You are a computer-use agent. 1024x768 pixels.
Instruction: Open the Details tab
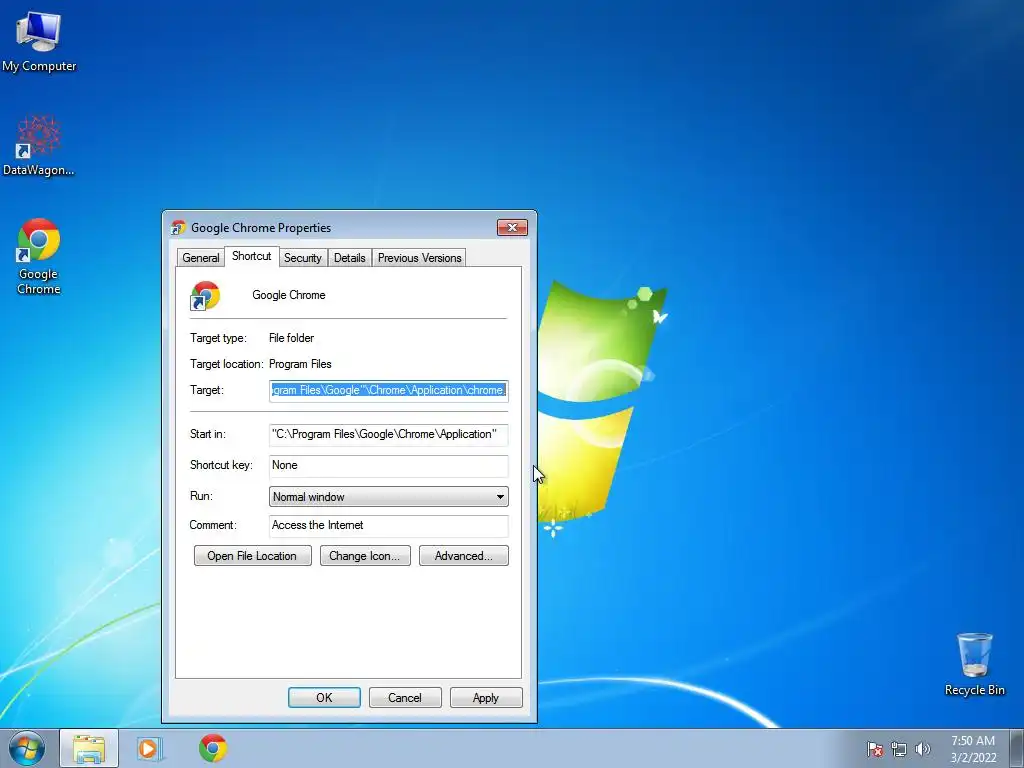pyautogui.click(x=349, y=258)
